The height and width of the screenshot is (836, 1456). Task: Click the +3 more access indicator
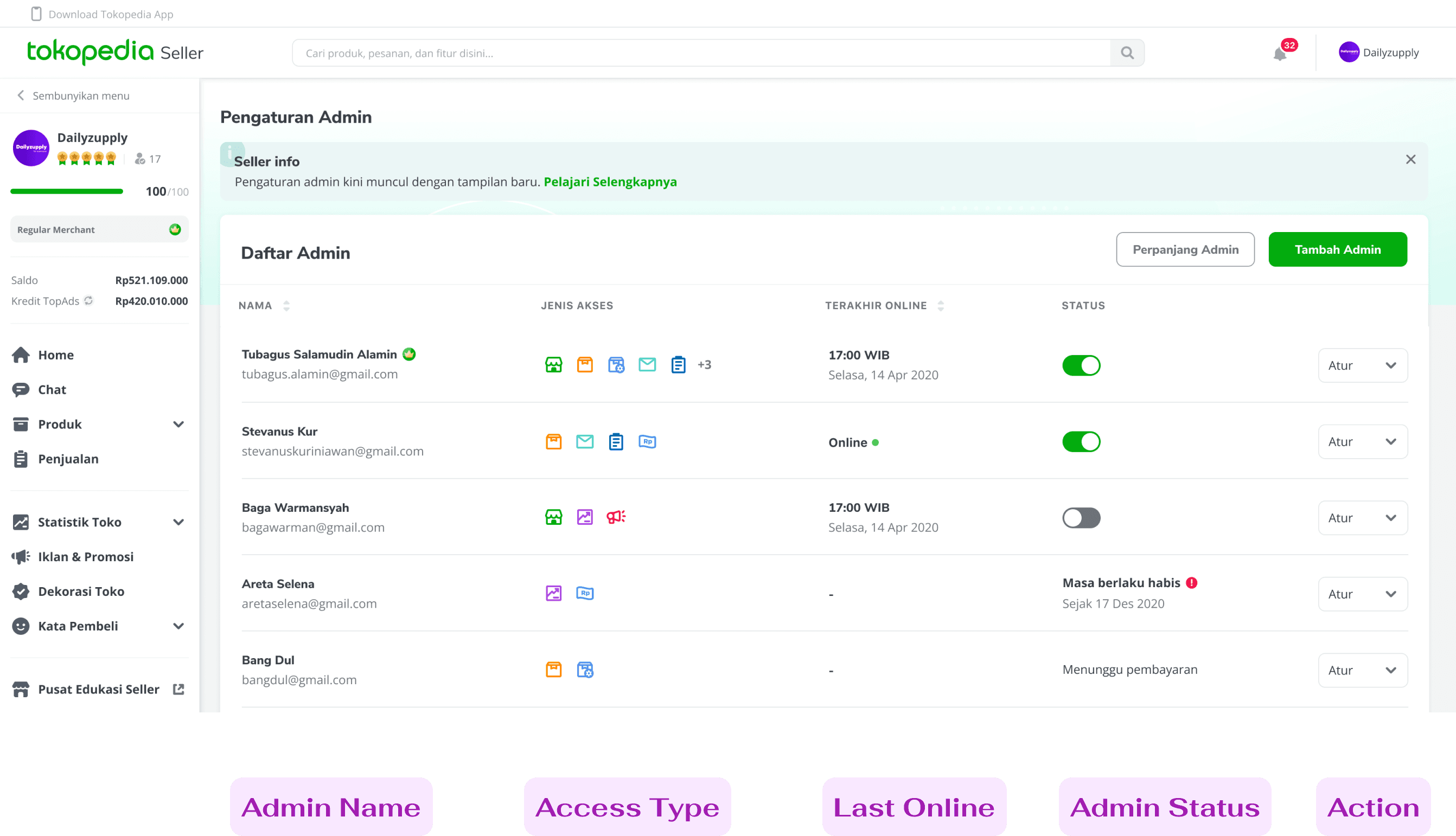(704, 365)
